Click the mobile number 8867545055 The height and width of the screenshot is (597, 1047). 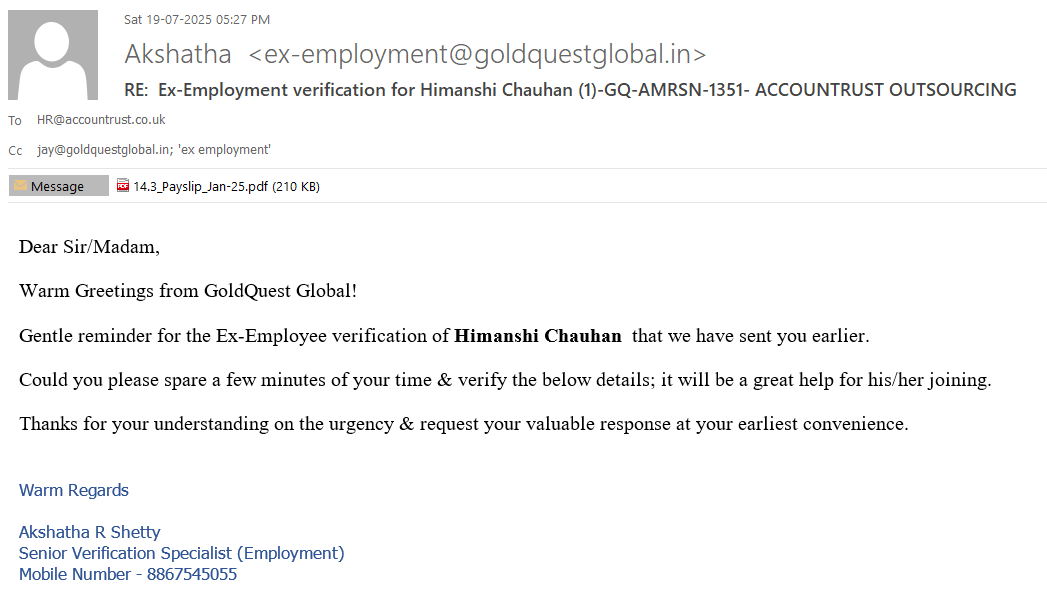[x=192, y=575]
